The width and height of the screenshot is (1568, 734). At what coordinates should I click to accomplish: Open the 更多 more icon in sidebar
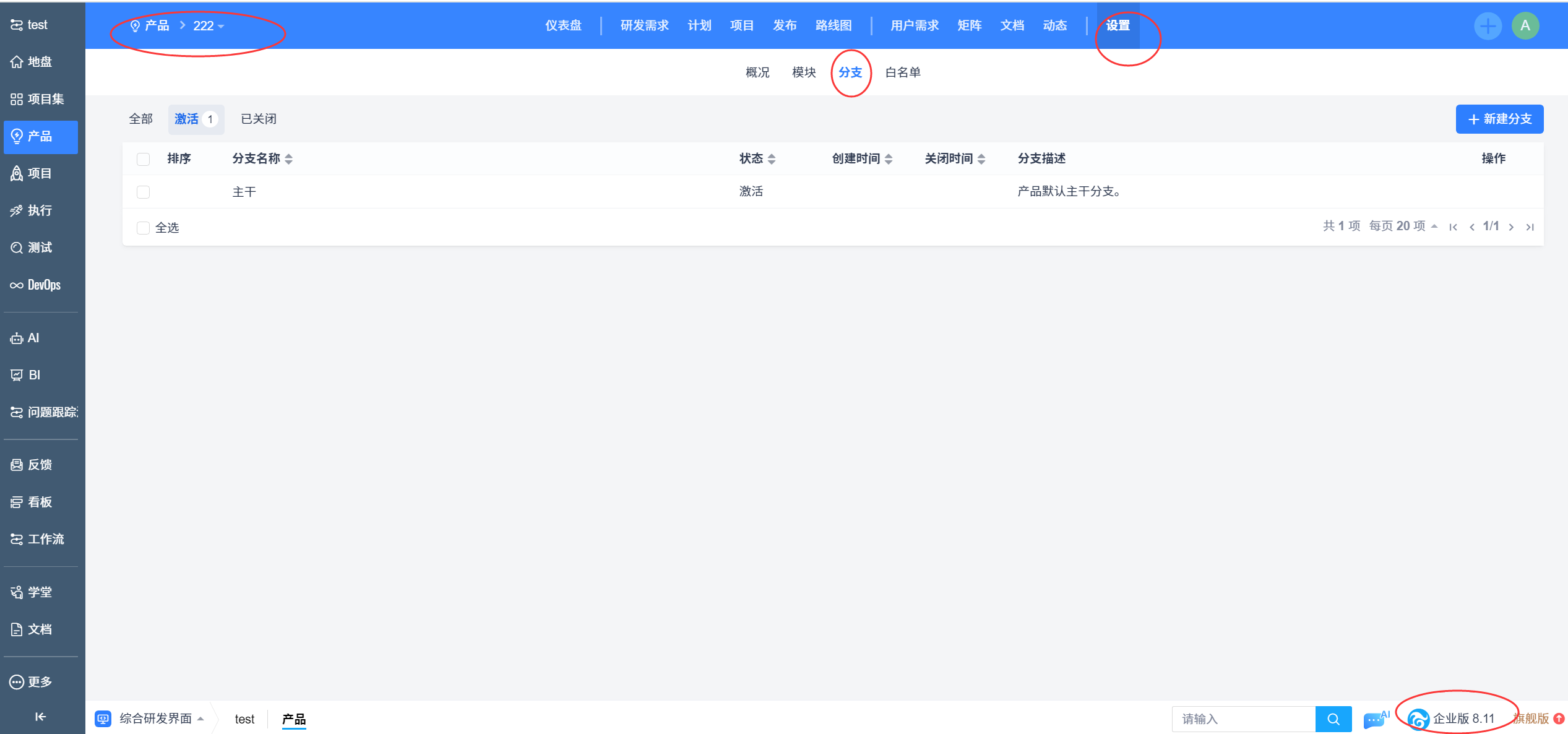coord(17,682)
